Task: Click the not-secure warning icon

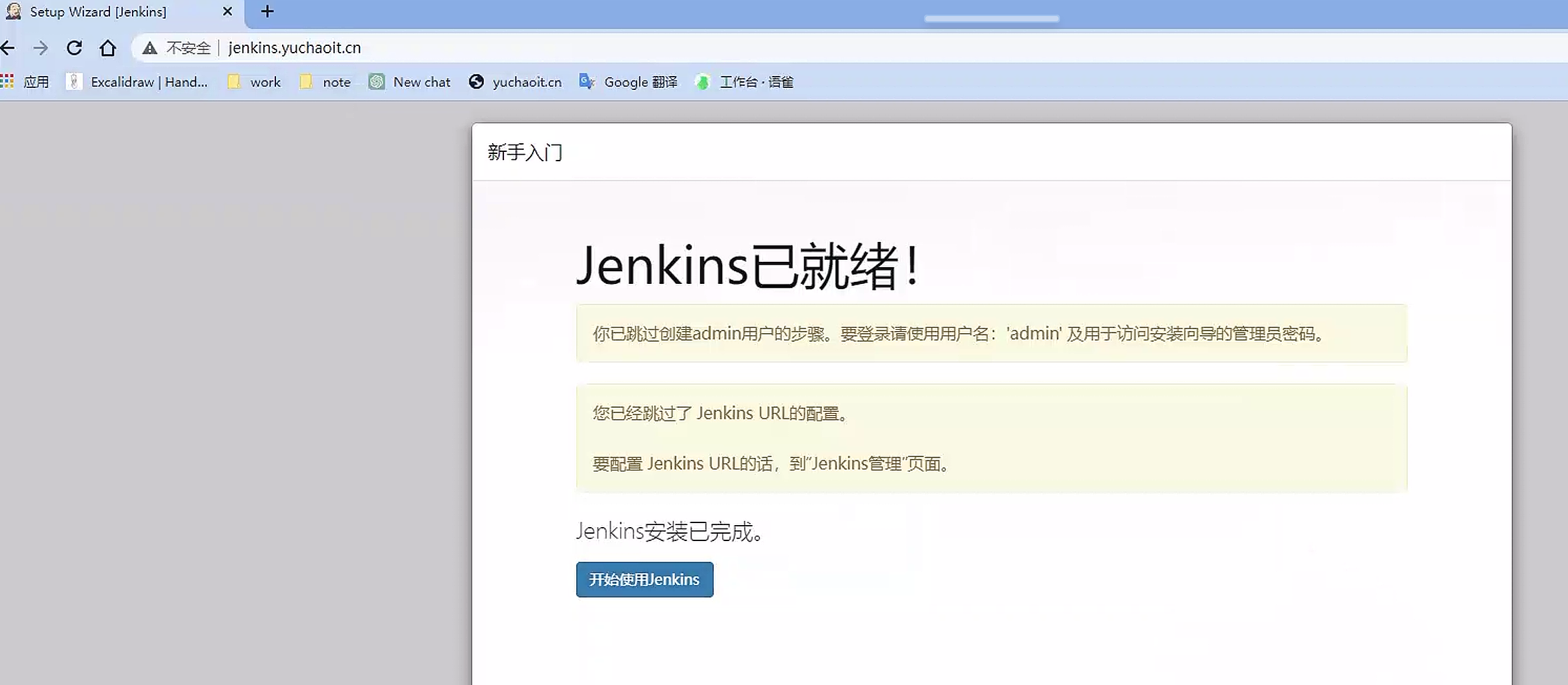Action: tap(150, 48)
